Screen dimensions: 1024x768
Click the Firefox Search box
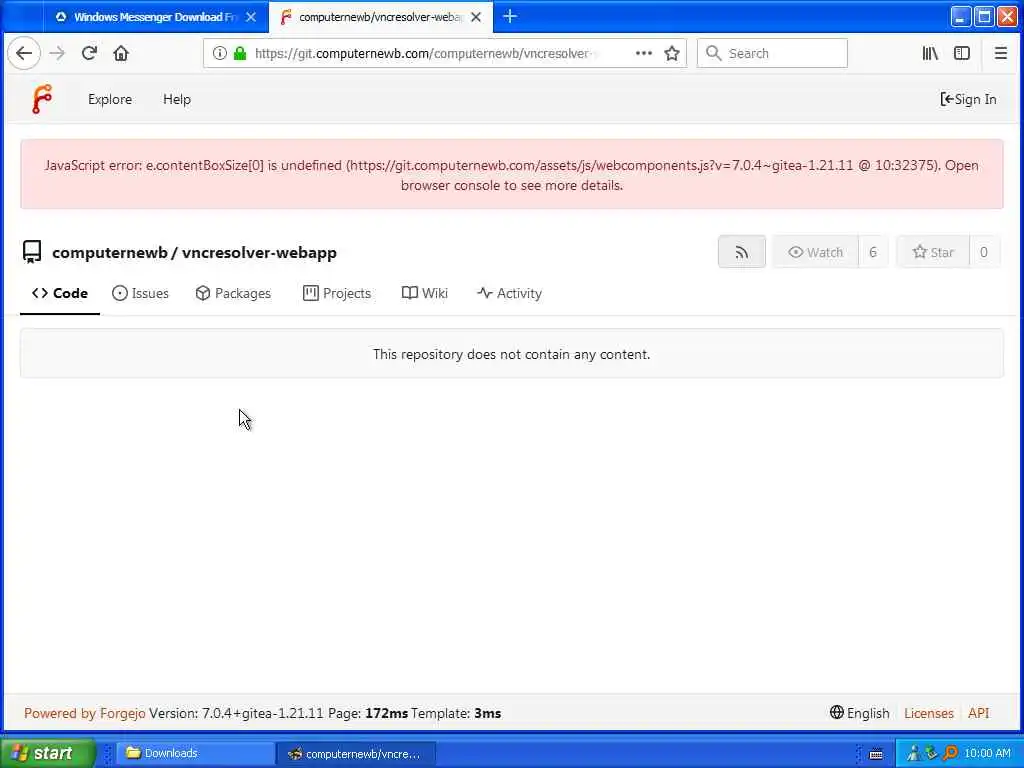pos(772,54)
